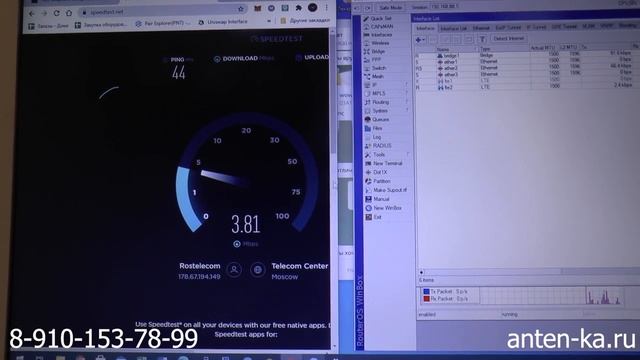Image resolution: width=640 pixels, height=360 pixels.
Task: Switch to EoIP Tunnel tab
Action: [508, 27]
